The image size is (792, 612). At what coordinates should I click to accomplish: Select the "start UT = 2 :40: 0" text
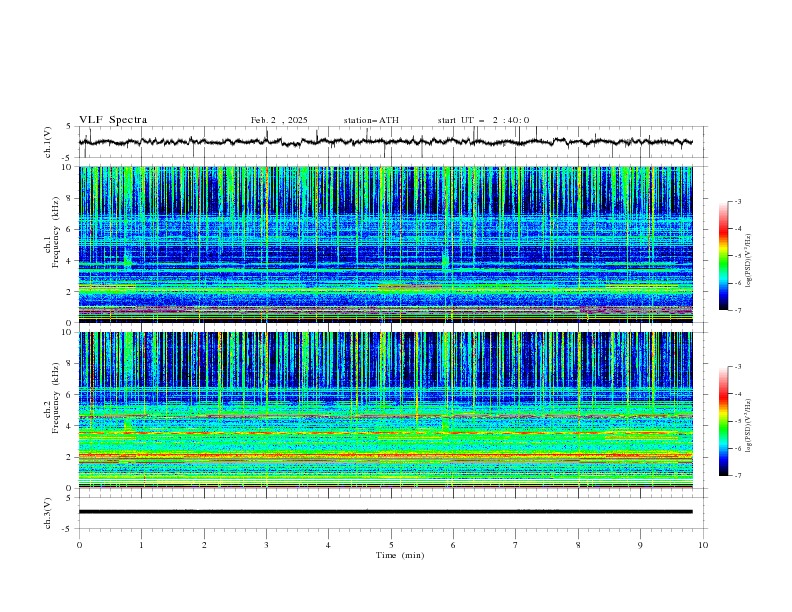click(x=483, y=120)
